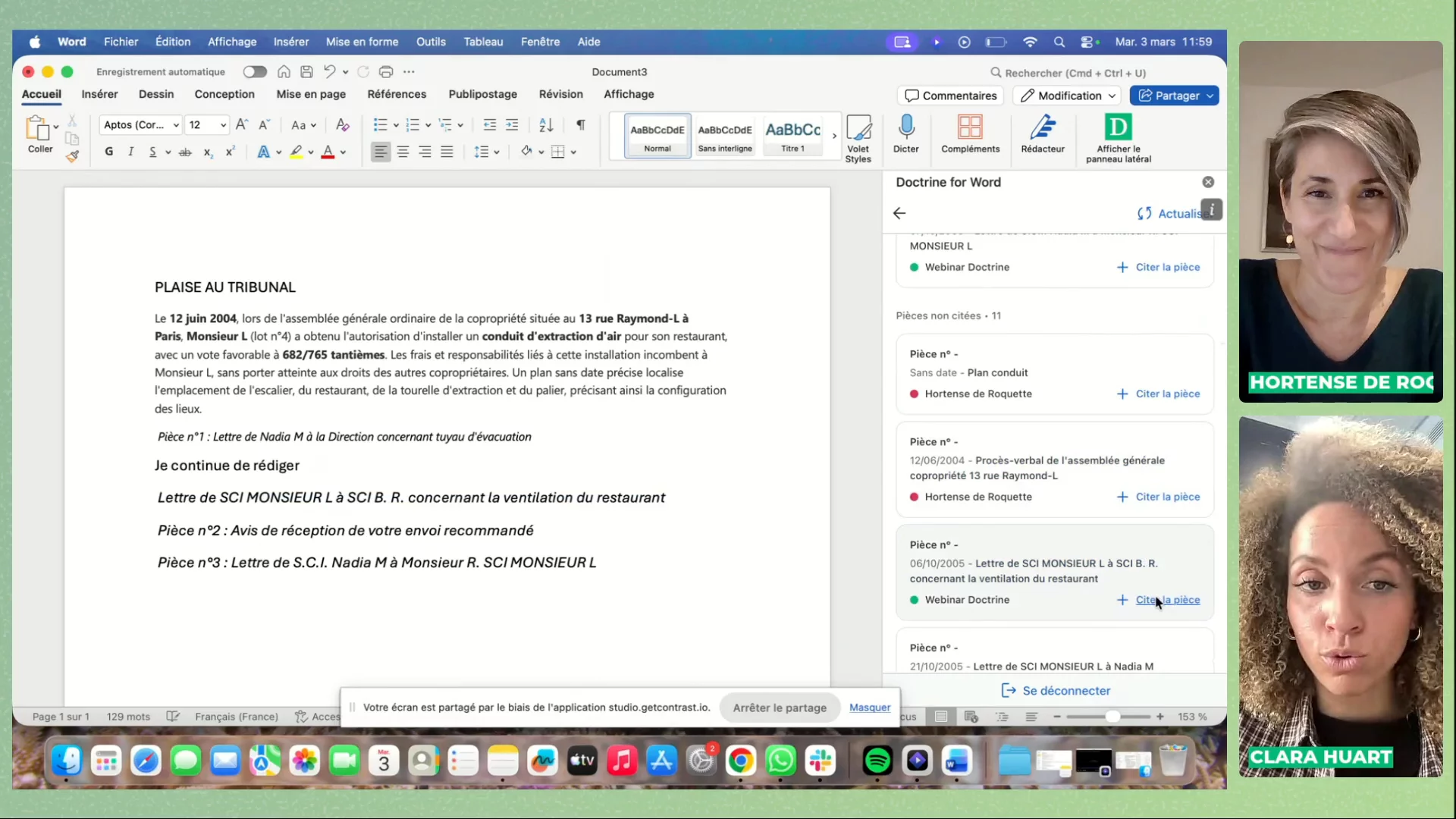Center align the text

[403, 152]
